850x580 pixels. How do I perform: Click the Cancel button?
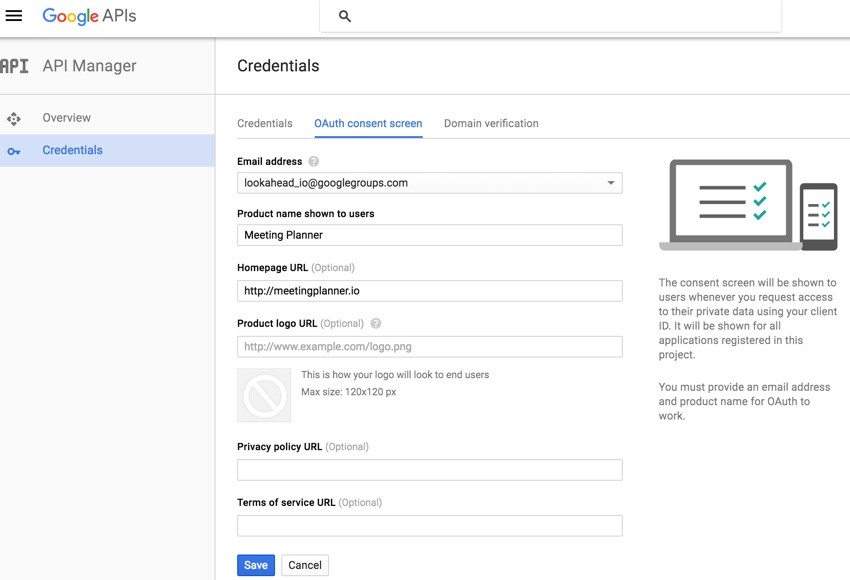pos(305,565)
